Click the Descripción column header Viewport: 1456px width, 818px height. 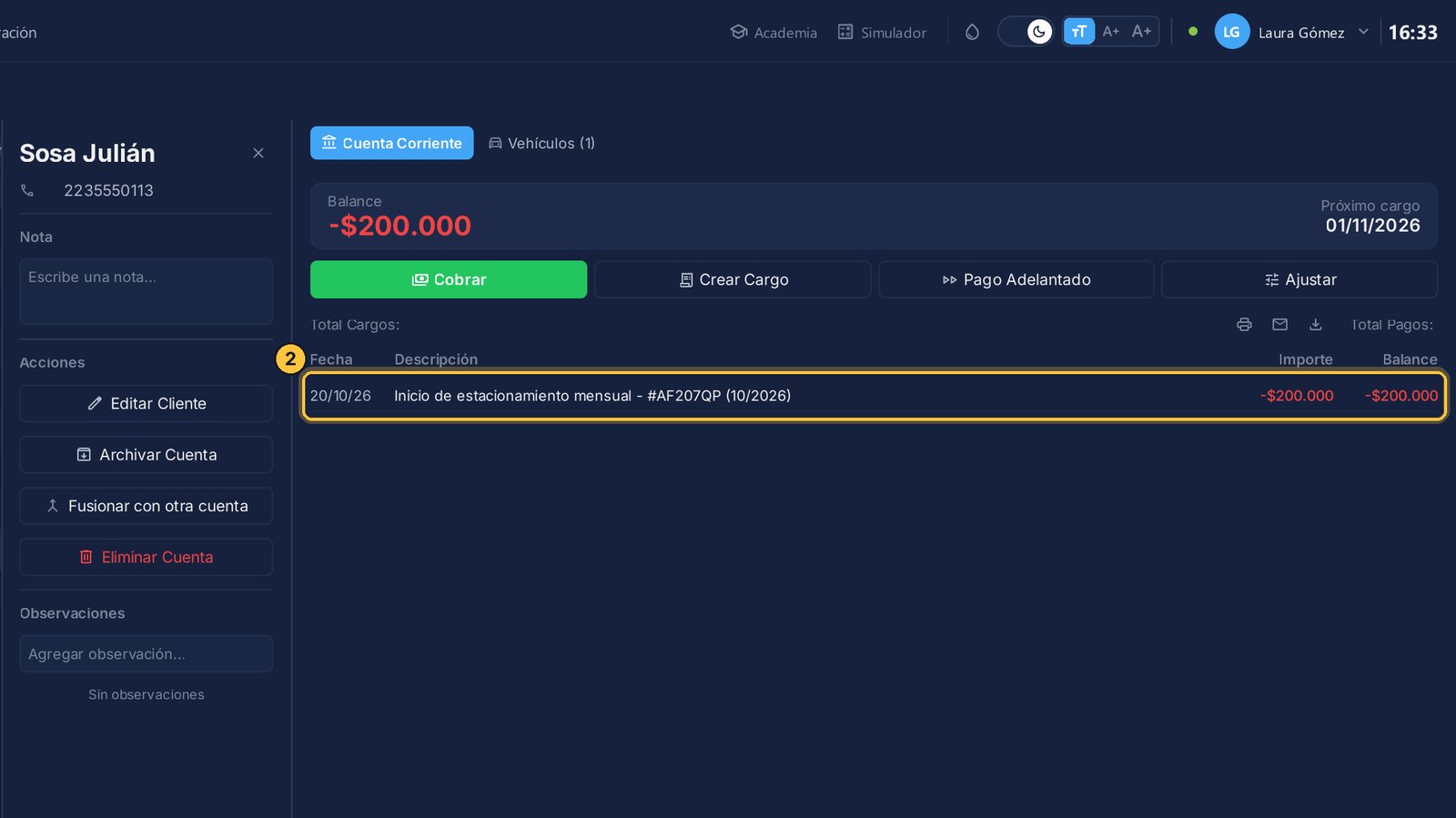pyautogui.click(x=436, y=359)
